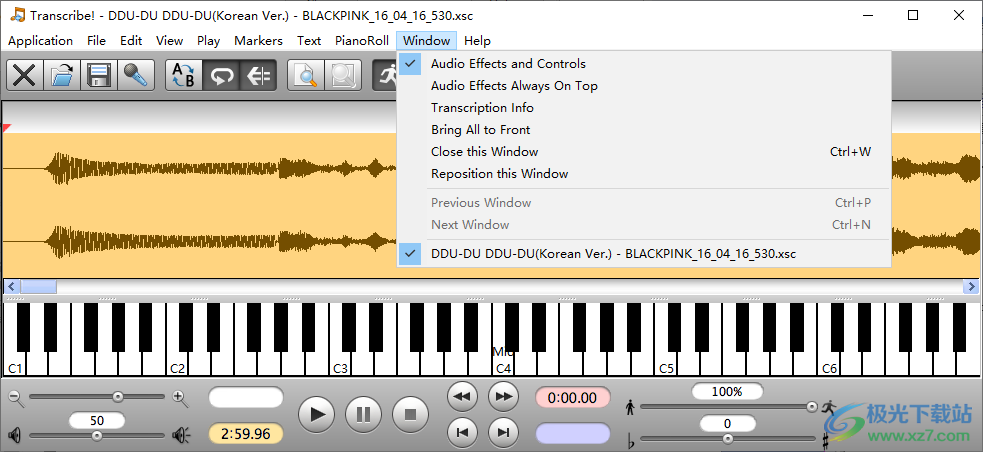Click the microphone record icon

point(136,76)
